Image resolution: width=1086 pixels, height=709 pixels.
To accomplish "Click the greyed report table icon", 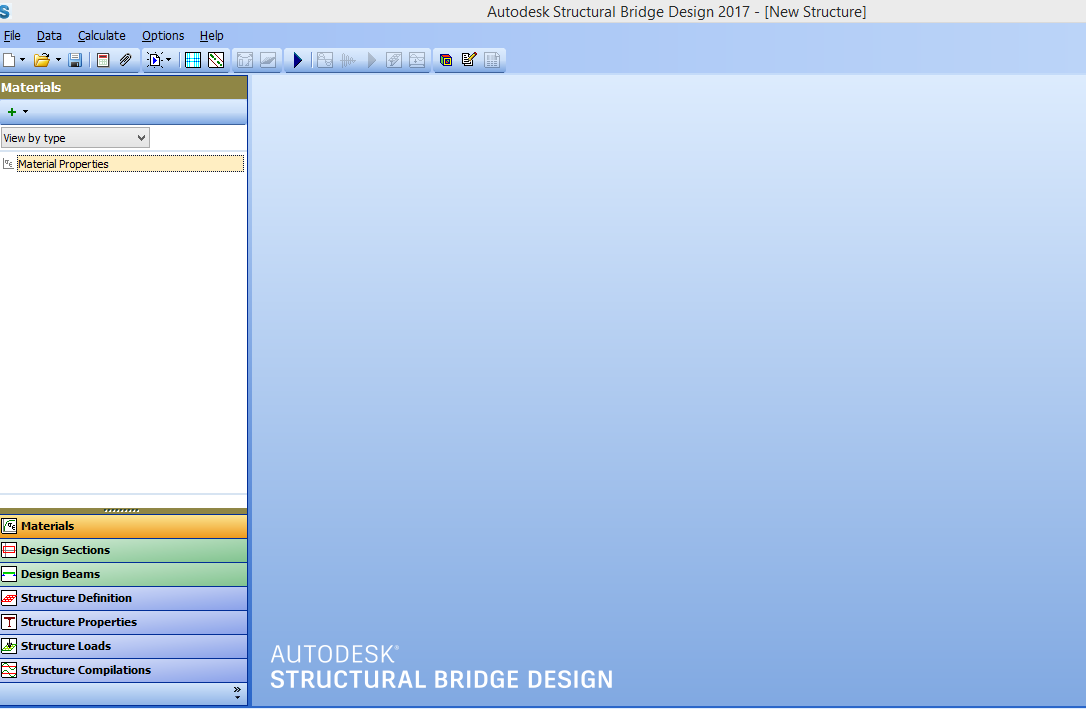I will 492,60.
